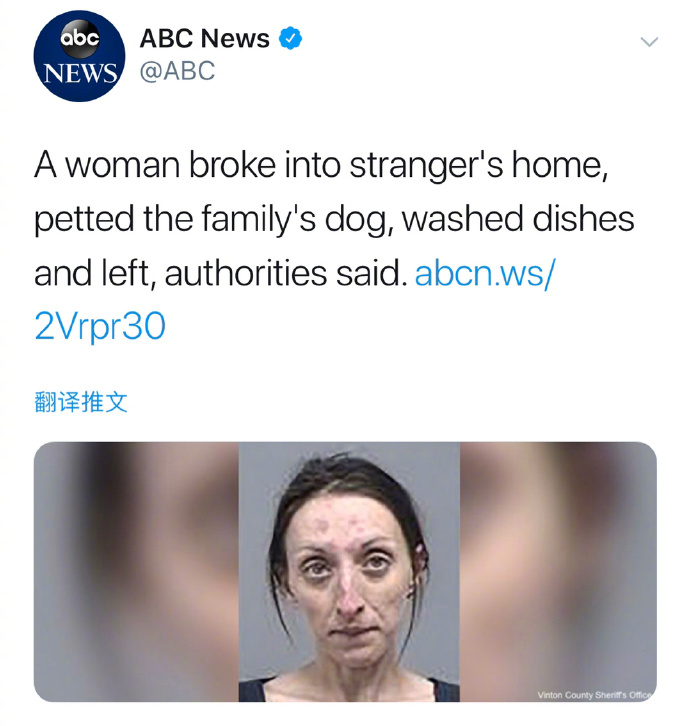Click the first line 'A woman broke into'
This screenshot has height=726, width=690.
[188, 165]
